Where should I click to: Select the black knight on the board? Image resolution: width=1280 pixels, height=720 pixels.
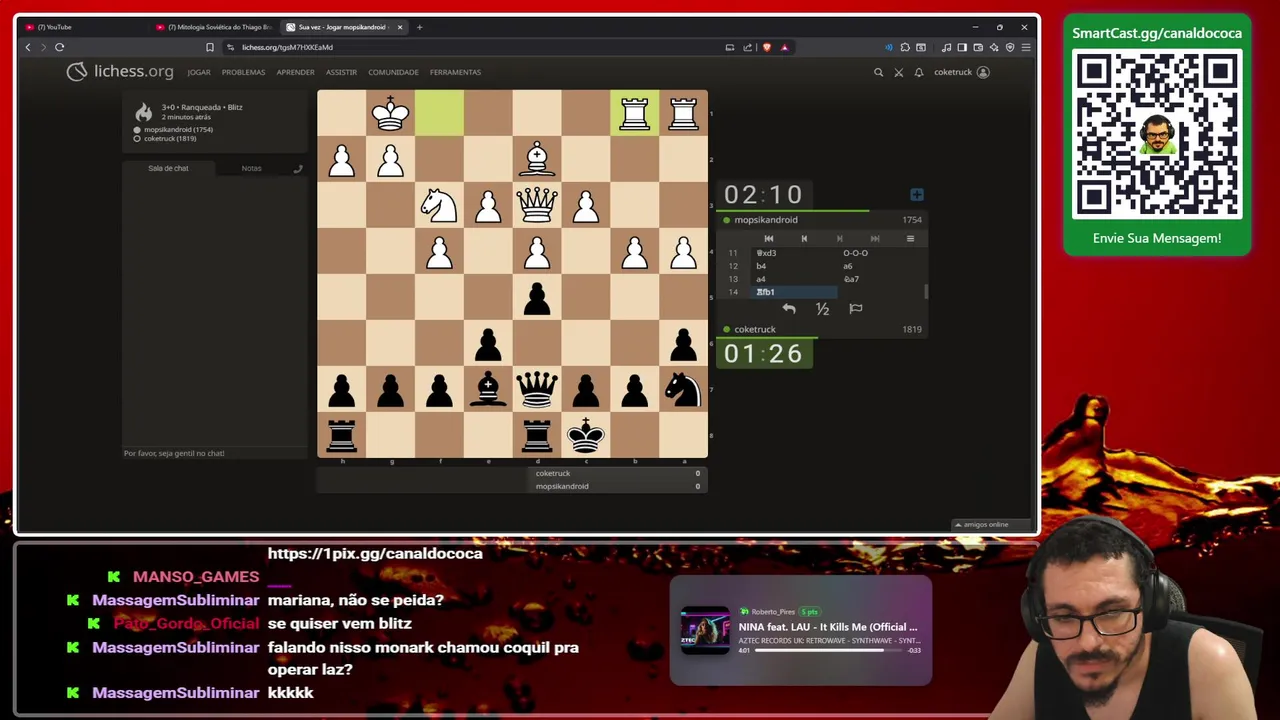pos(683,389)
